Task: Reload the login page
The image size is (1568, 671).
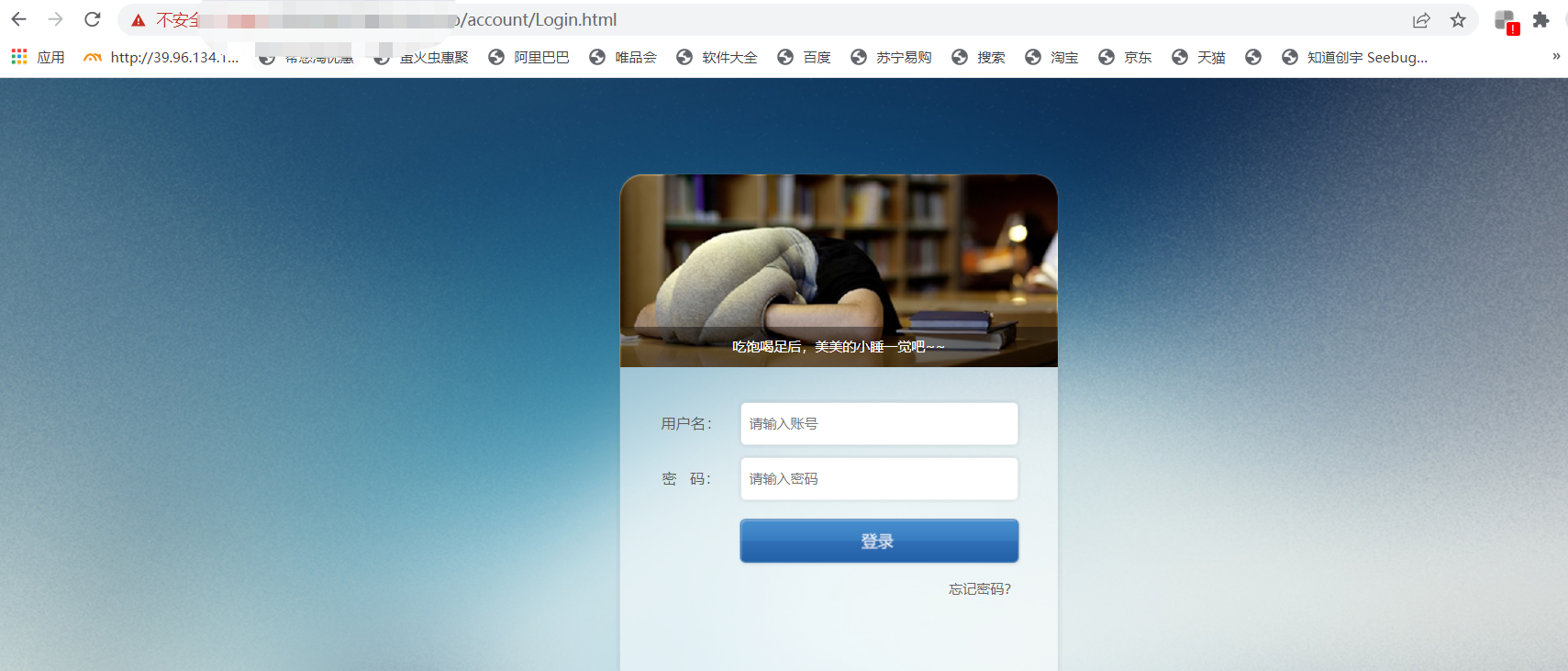Action: [x=93, y=19]
